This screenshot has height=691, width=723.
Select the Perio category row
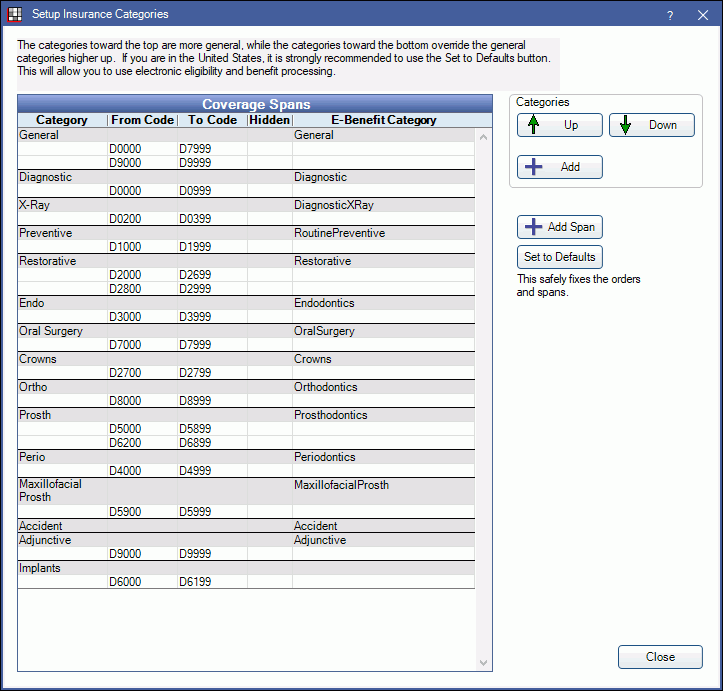(x=246, y=457)
